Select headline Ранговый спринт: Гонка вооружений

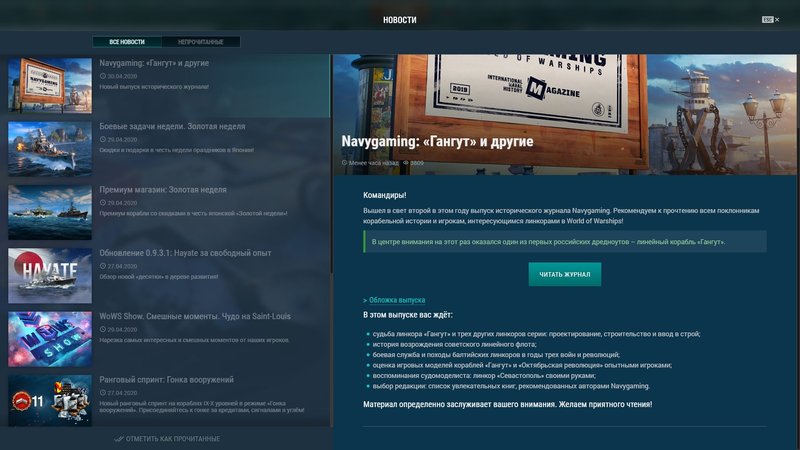(166, 380)
